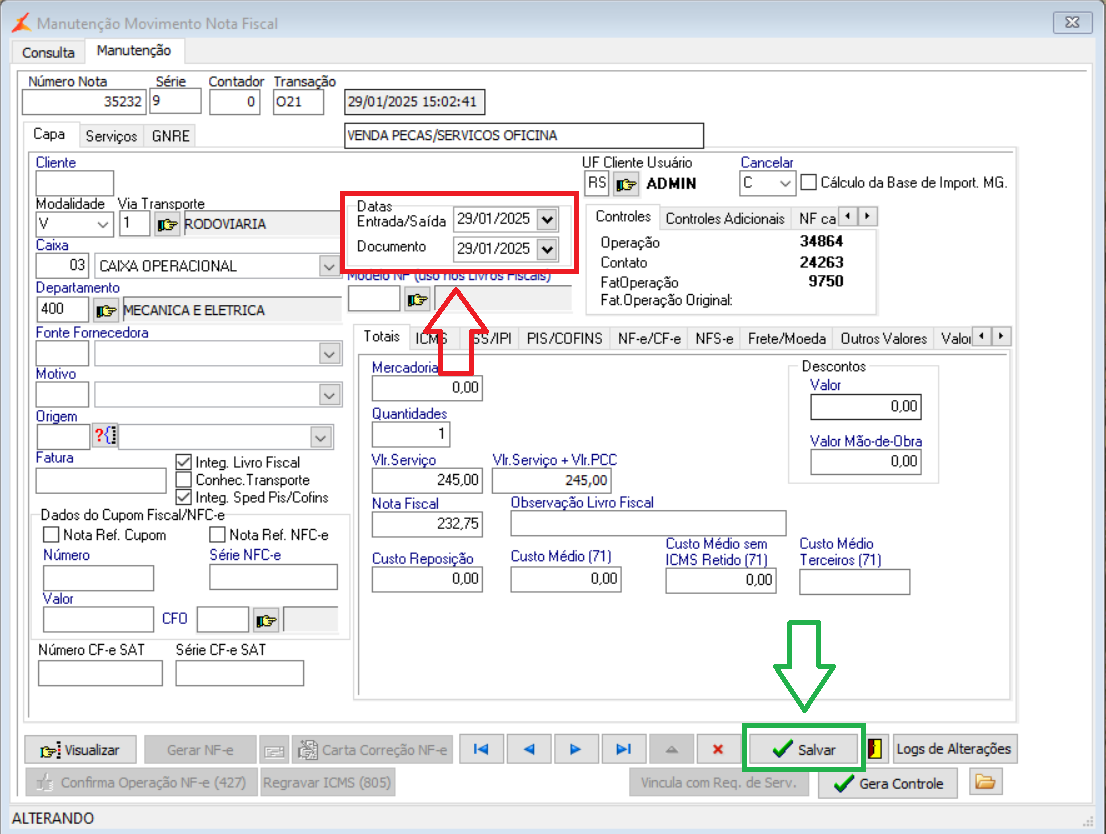
Task: Click the Valor Mão-de-Obra field
Action: click(x=865, y=462)
